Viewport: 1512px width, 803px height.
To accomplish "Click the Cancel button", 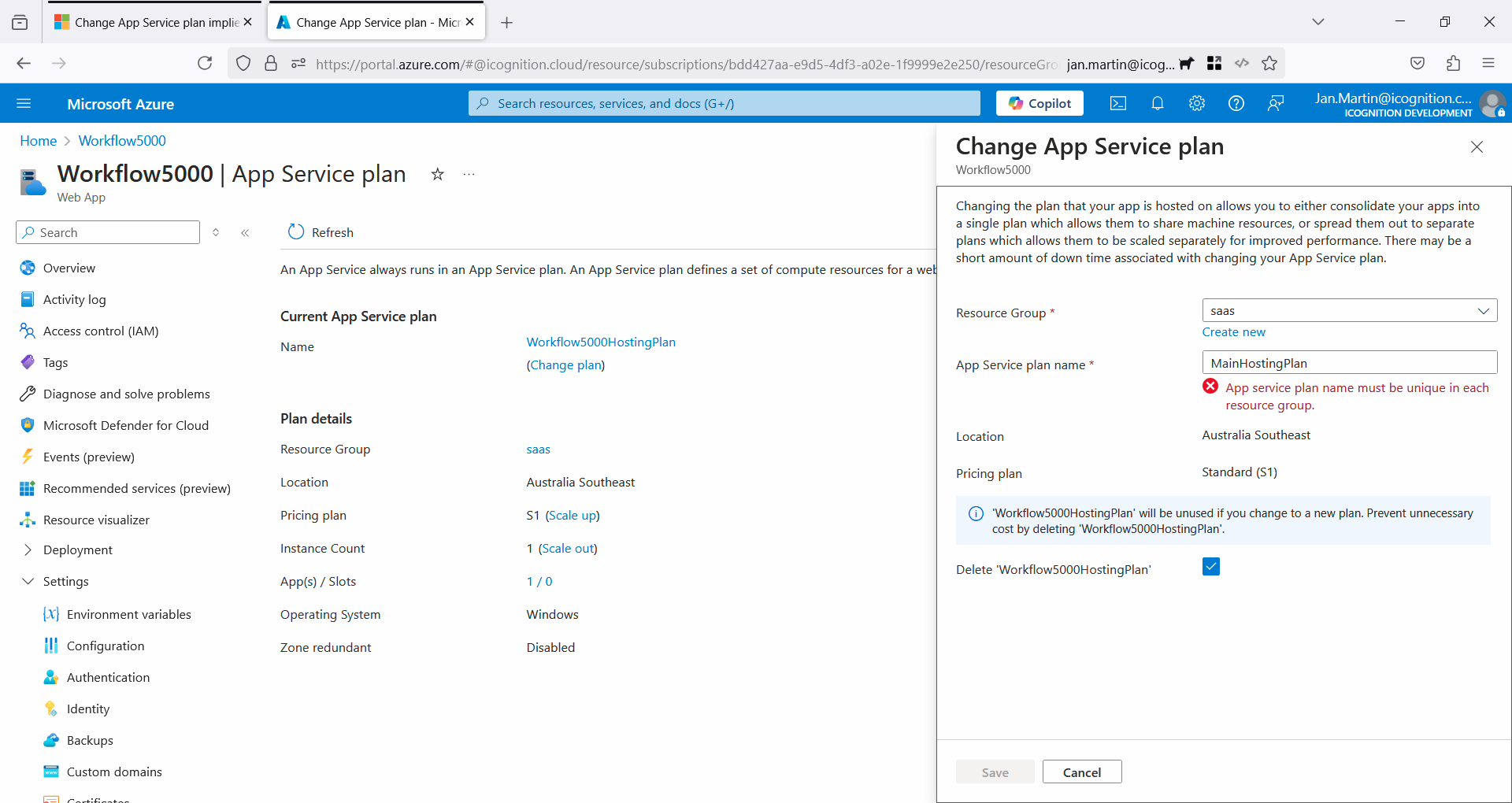I will pyautogui.click(x=1082, y=772).
